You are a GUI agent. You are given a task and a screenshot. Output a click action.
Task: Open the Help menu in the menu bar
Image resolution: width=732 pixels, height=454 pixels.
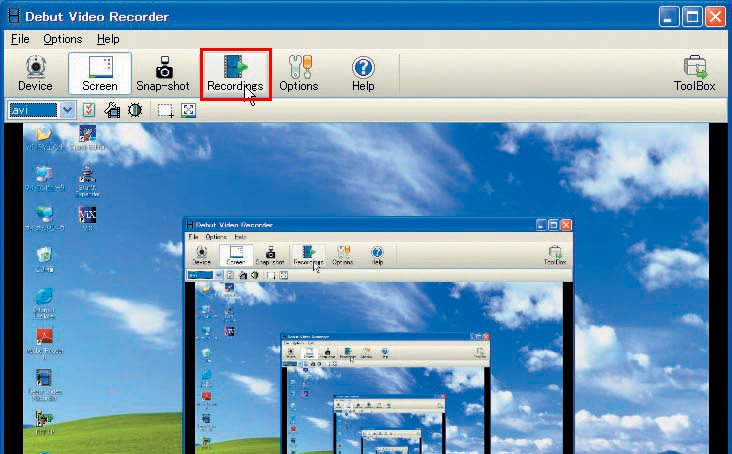(108, 39)
